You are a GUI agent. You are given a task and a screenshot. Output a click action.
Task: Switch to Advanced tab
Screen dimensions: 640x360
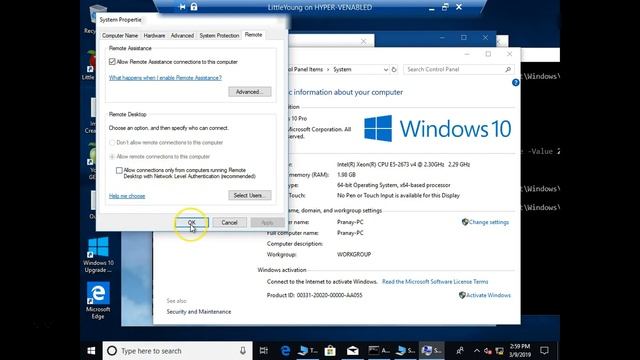[x=182, y=36]
